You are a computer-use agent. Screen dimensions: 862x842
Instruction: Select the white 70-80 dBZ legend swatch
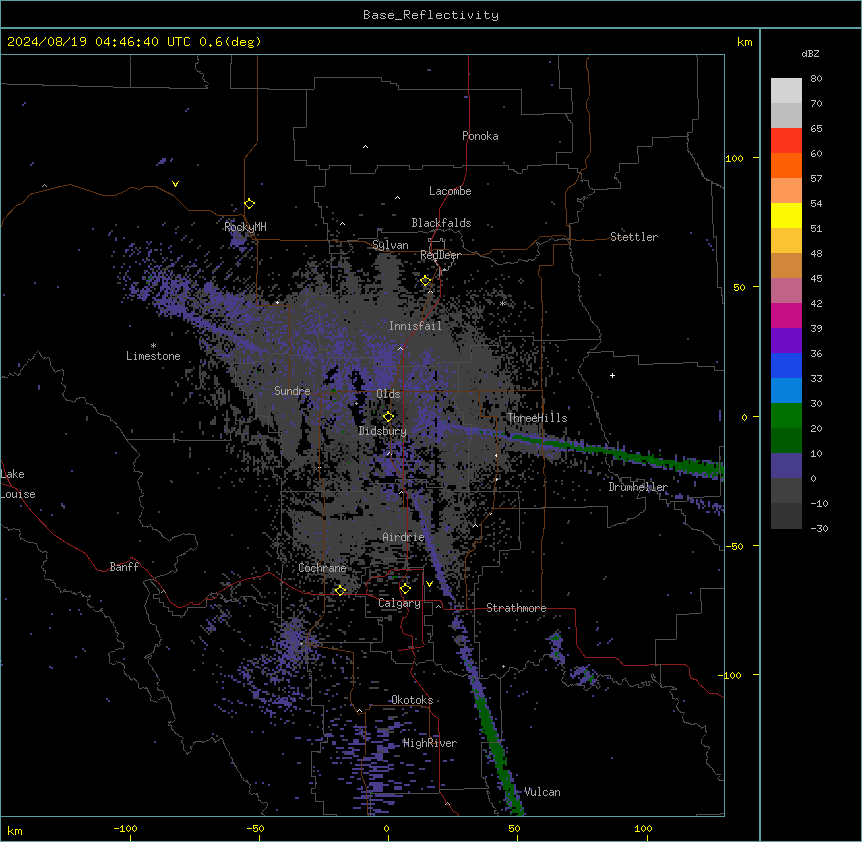pyautogui.click(x=786, y=91)
